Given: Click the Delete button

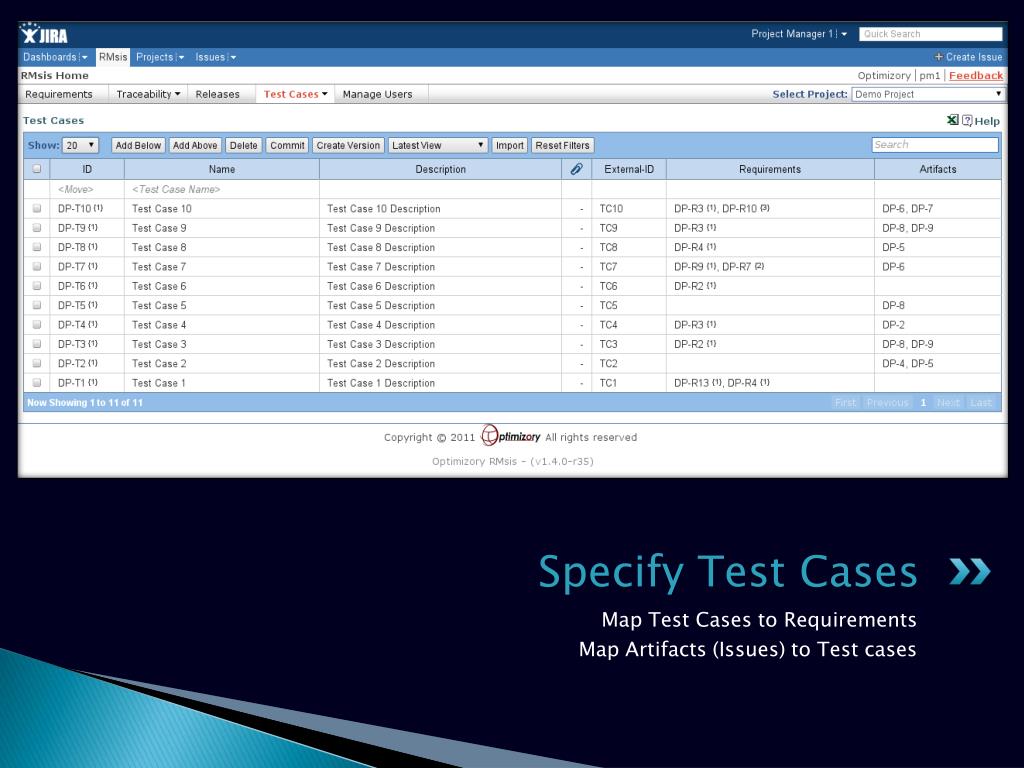Looking at the screenshot, I should (x=244, y=146).
